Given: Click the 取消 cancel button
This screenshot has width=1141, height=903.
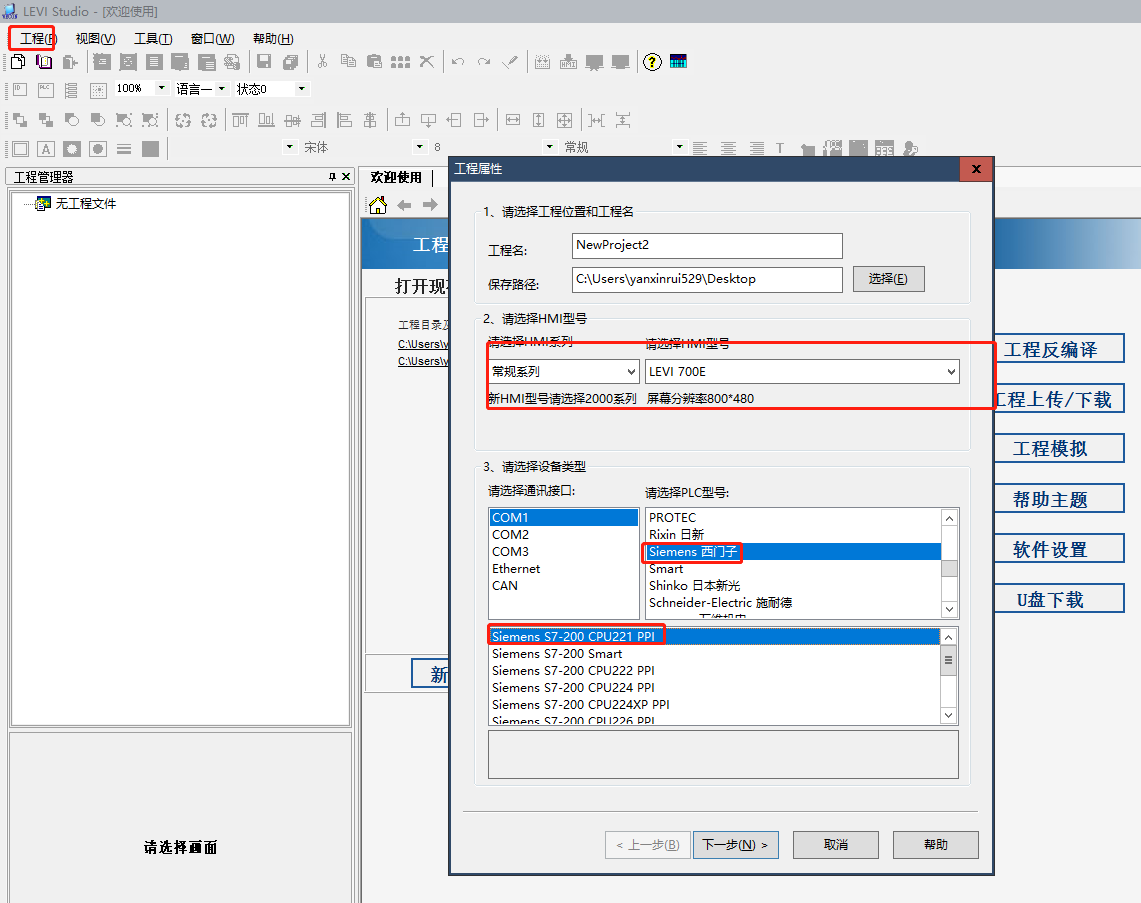Looking at the screenshot, I should tap(835, 845).
